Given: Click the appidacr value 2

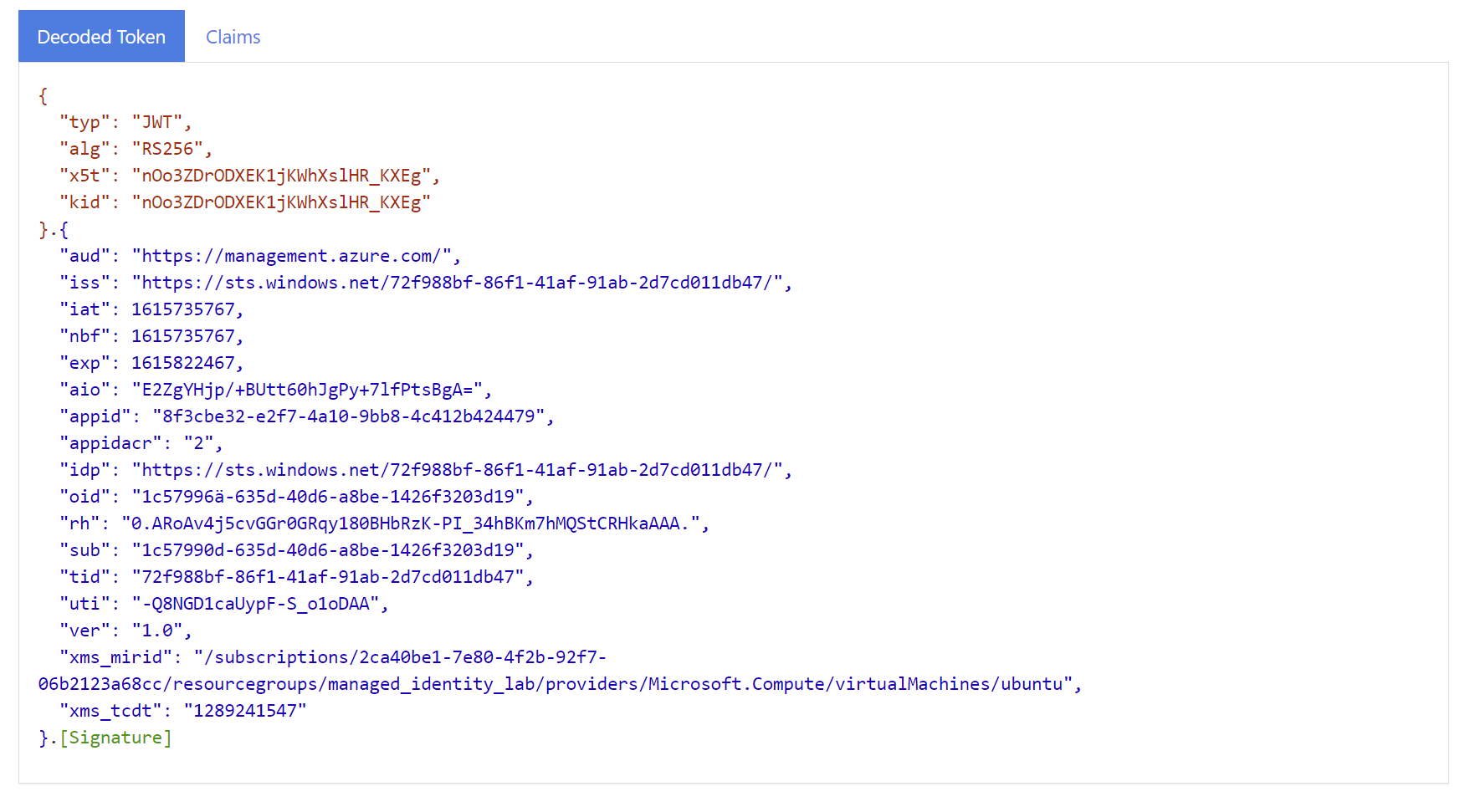Looking at the screenshot, I should [x=209, y=442].
